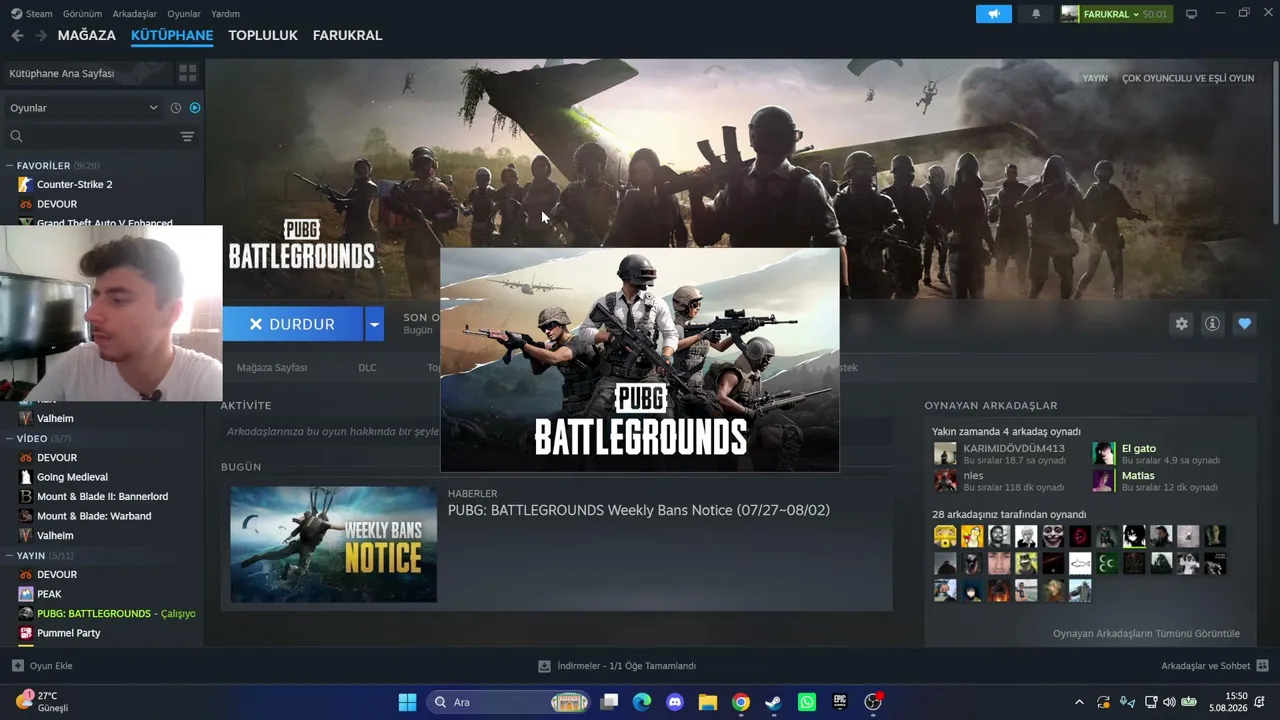The width and height of the screenshot is (1280, 720).
Task: Focus the activity post input field
Action: [556, 431]
